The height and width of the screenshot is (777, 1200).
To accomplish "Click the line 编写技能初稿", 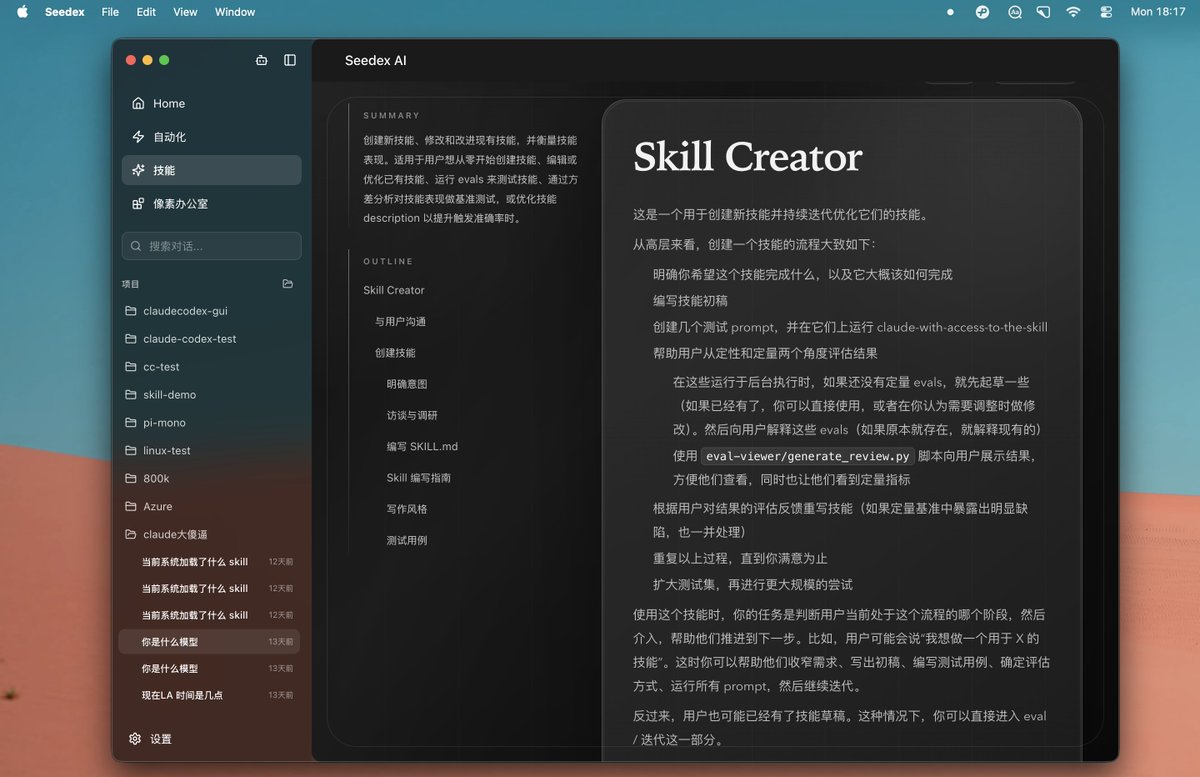I will pyautogui.click(x=690, y=300).
